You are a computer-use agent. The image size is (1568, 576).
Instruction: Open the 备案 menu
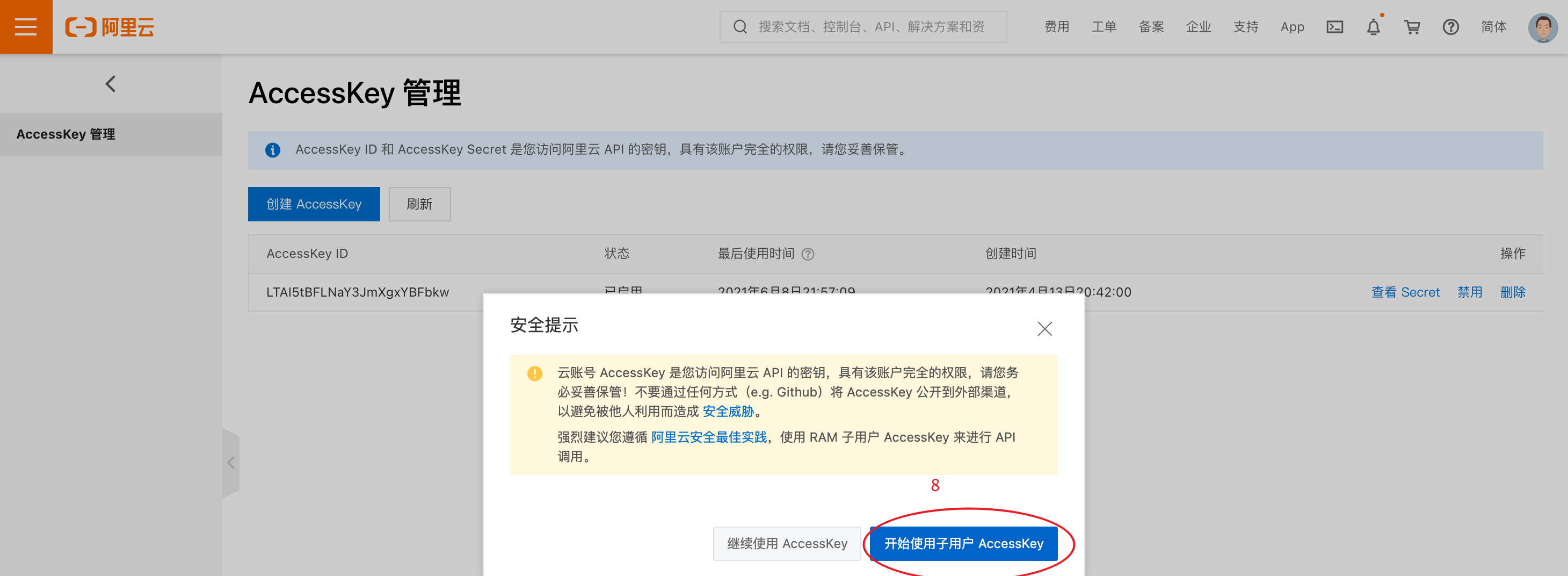click(x=1151, y=27)
